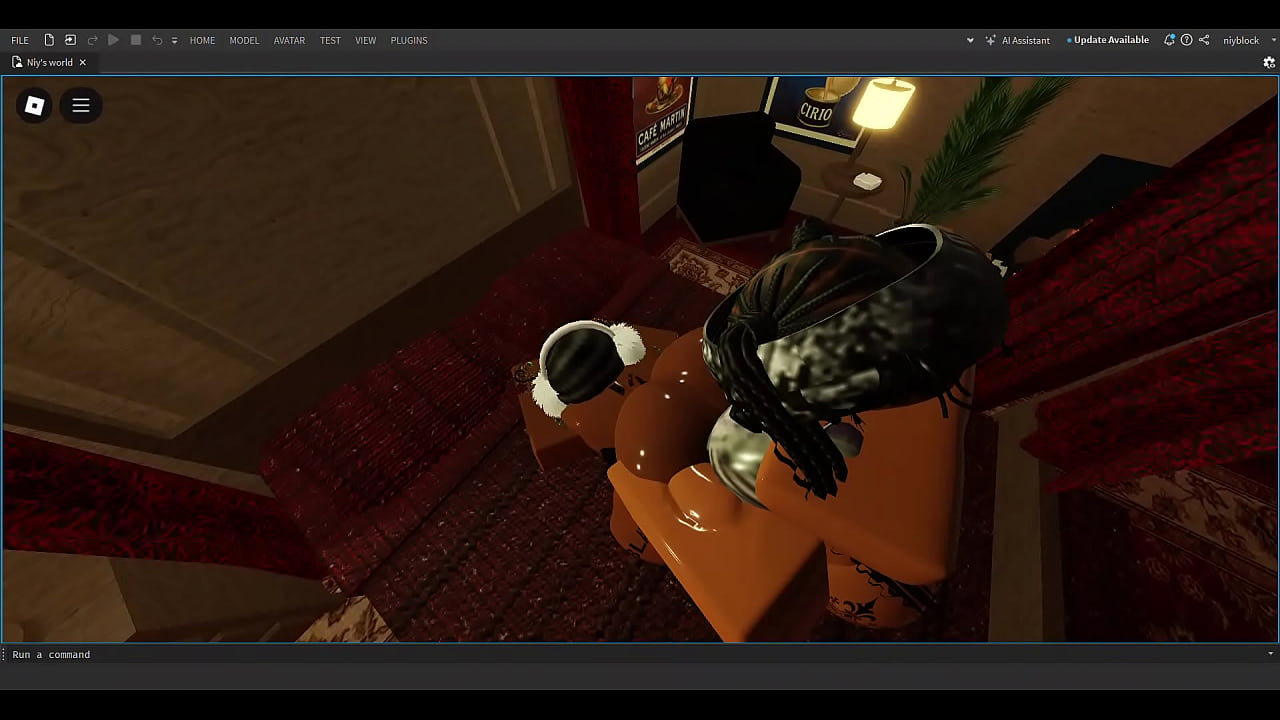The width and height of the screenshot is (1280, 720).
Task: Click the Share icon
Action: [x=1204, y=40]
